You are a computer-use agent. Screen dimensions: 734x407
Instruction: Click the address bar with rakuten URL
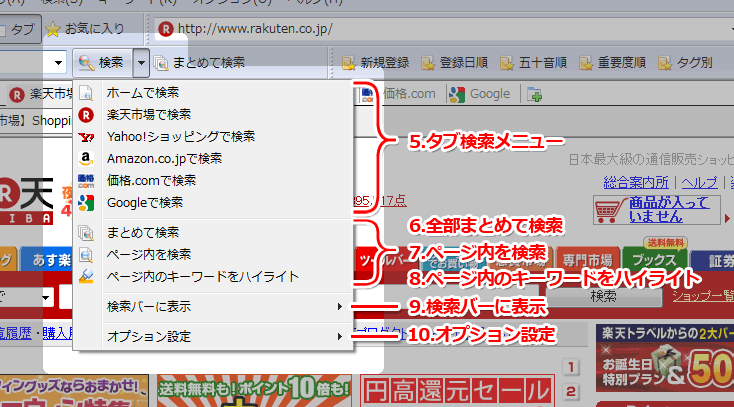440,29
